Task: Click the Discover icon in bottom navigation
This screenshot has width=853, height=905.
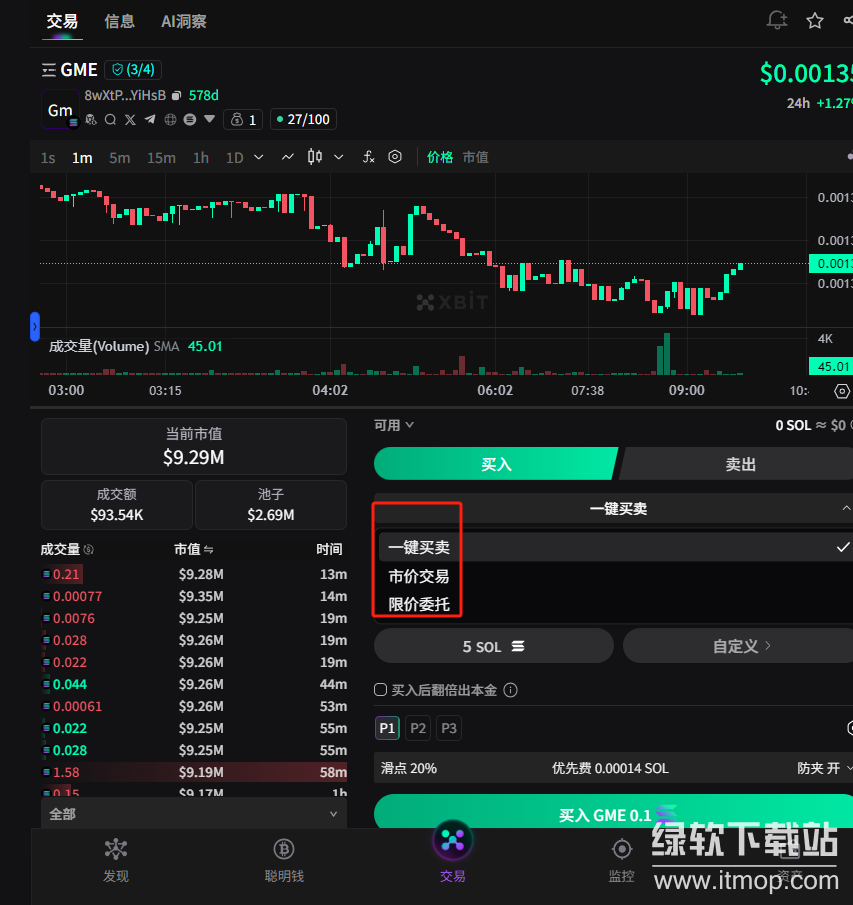Action: (x=116, y=859)
